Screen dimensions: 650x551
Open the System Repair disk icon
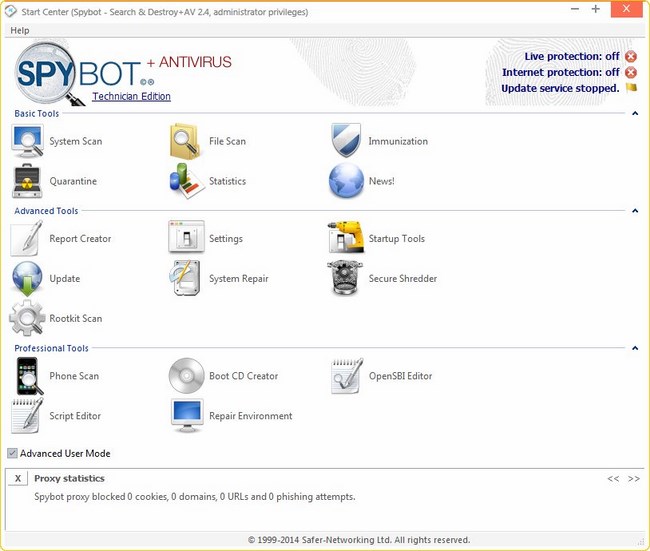185,277
